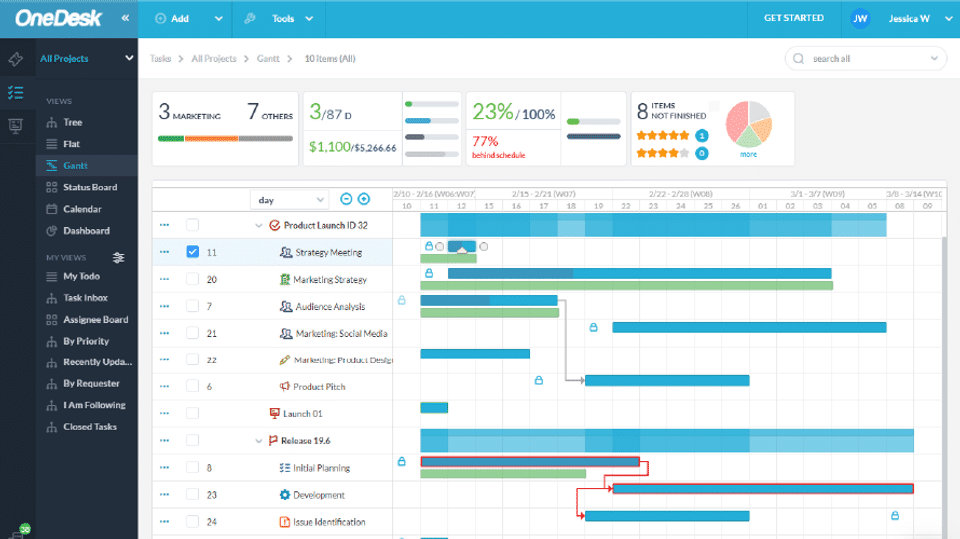Zoom in the Gantt timeline
The width and height of the screenshot is (960, 539).
[364, 199]
